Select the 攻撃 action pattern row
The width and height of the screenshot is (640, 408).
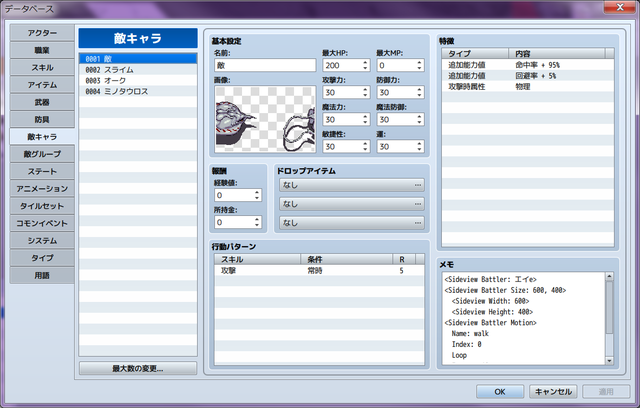point(319,271)
